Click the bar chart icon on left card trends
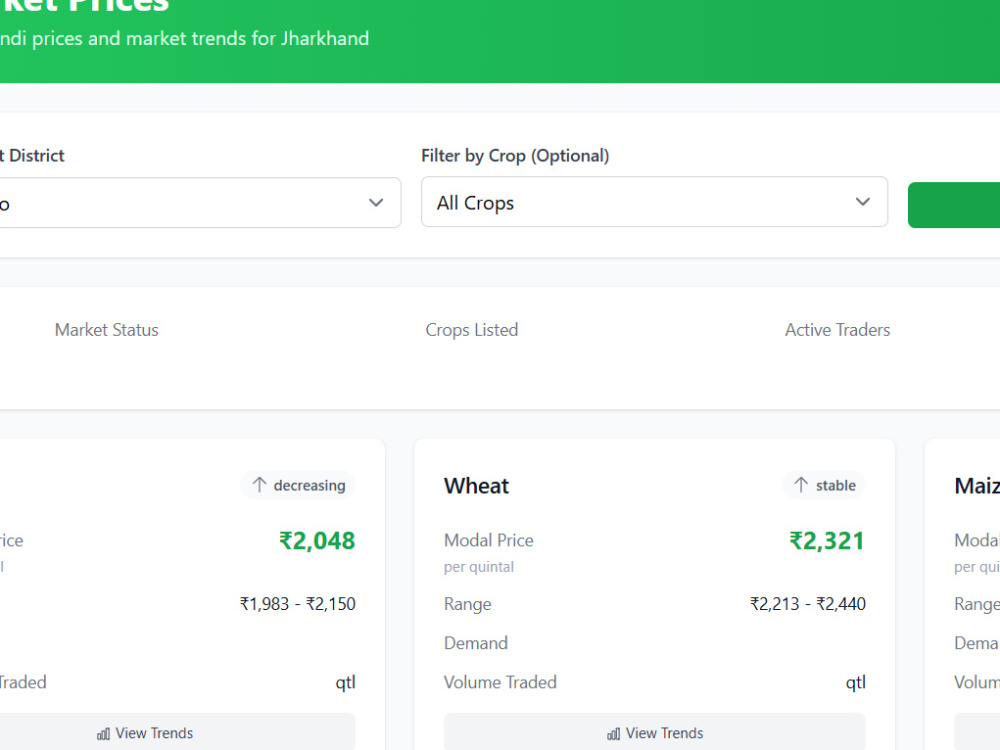1000x750 pixels. tap(103, 734)
